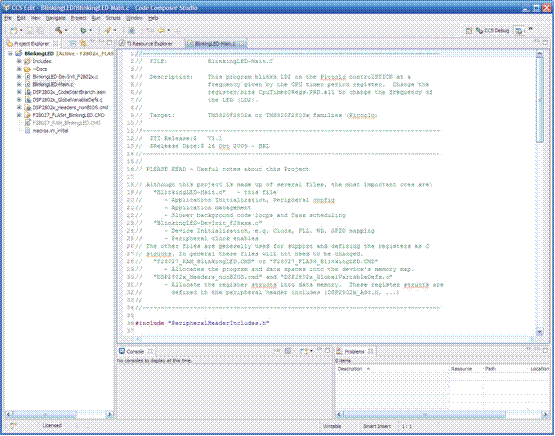
Task: Click the Open Perspective icon
Action: coord(469,31)
